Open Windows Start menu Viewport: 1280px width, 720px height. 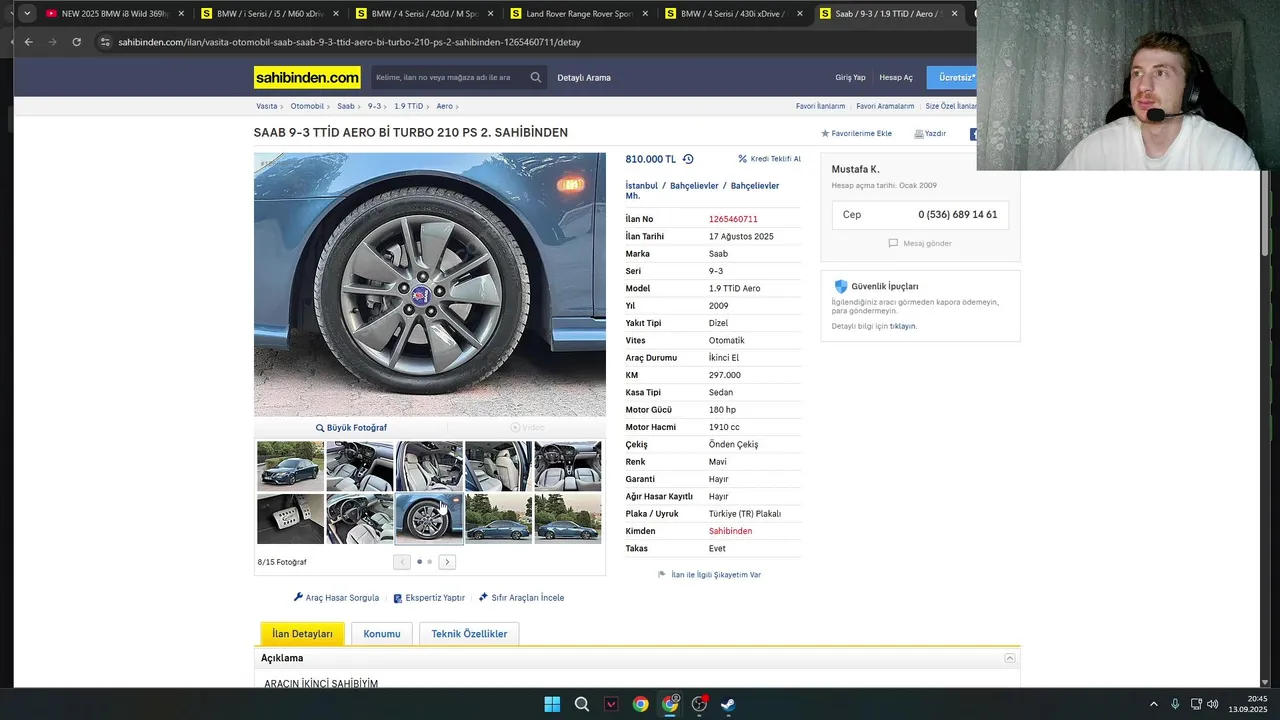[552, 704]
